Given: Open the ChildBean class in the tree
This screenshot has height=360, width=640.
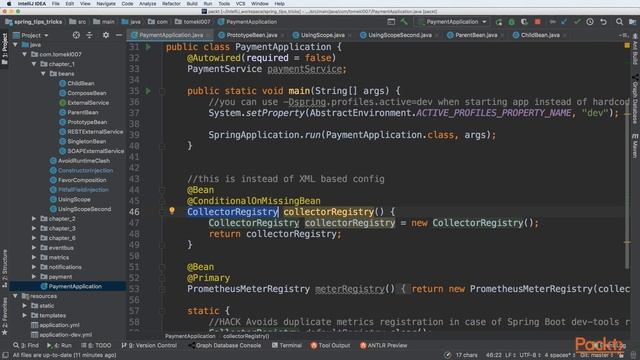Looking at the screenshot, I should click(81, 83).
